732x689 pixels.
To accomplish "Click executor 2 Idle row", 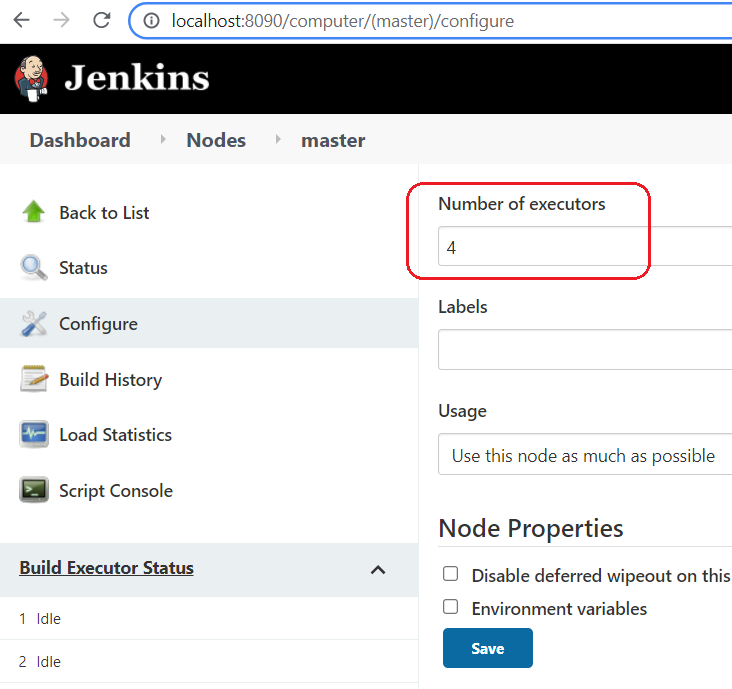I will click(209, 661).
